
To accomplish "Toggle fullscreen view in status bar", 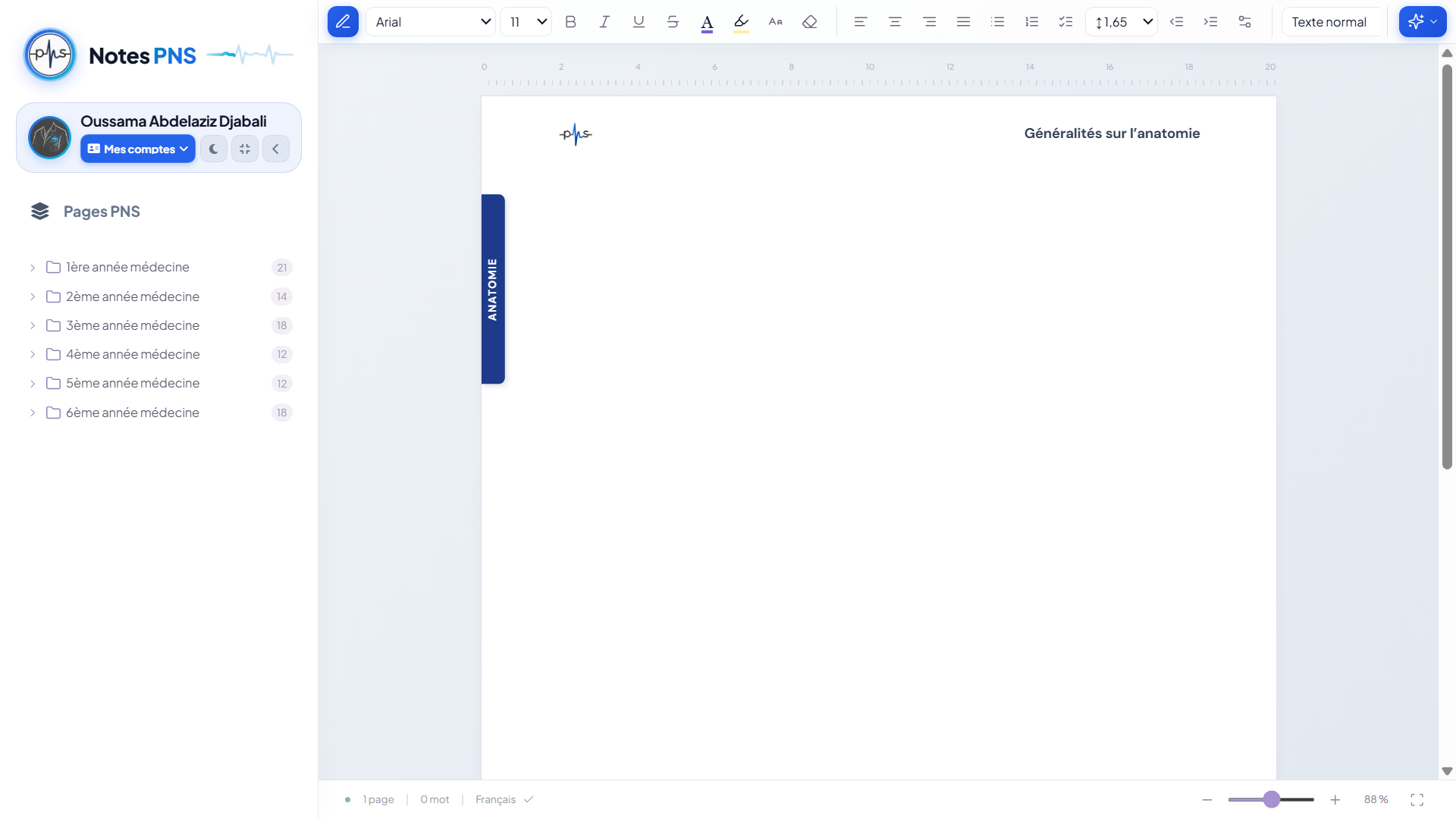I will click(x=1417, y=799).
